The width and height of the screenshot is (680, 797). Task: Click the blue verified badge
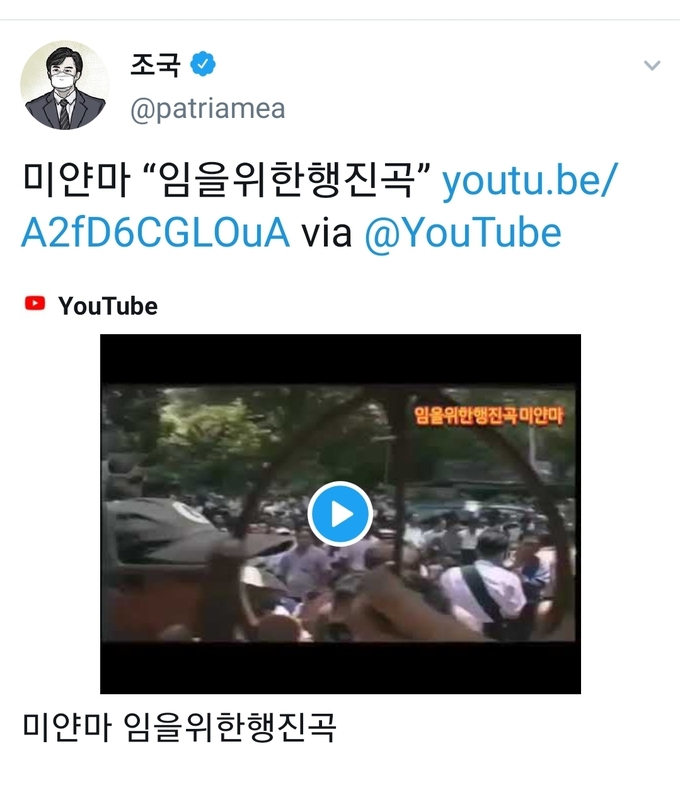pos(203,64)
